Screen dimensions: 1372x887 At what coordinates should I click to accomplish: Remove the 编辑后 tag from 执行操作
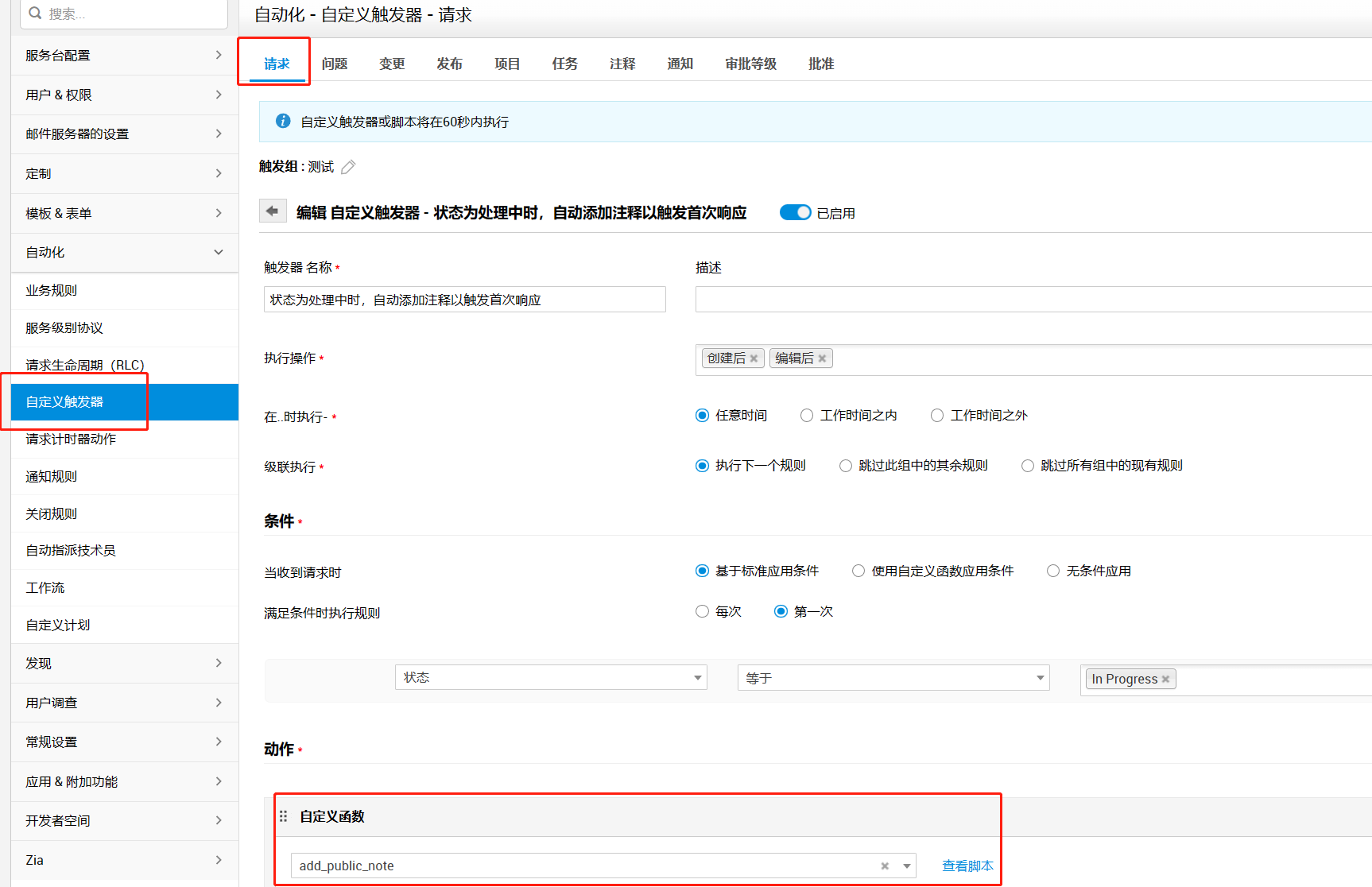(822, 358)
